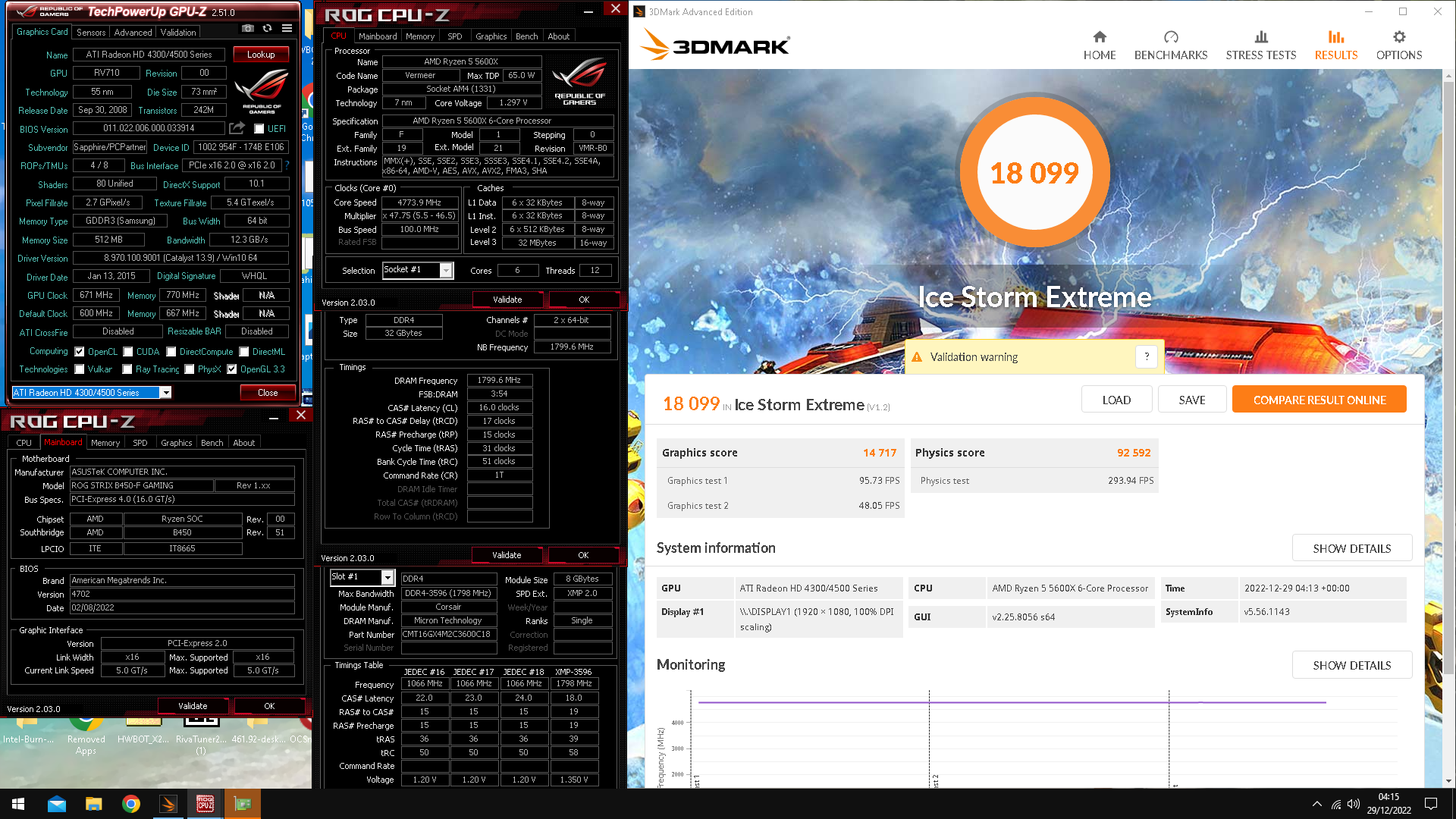Take a GPU-Z screenshot with camera icon
This screenshot has height=819, width=1456.
[248, 29]
